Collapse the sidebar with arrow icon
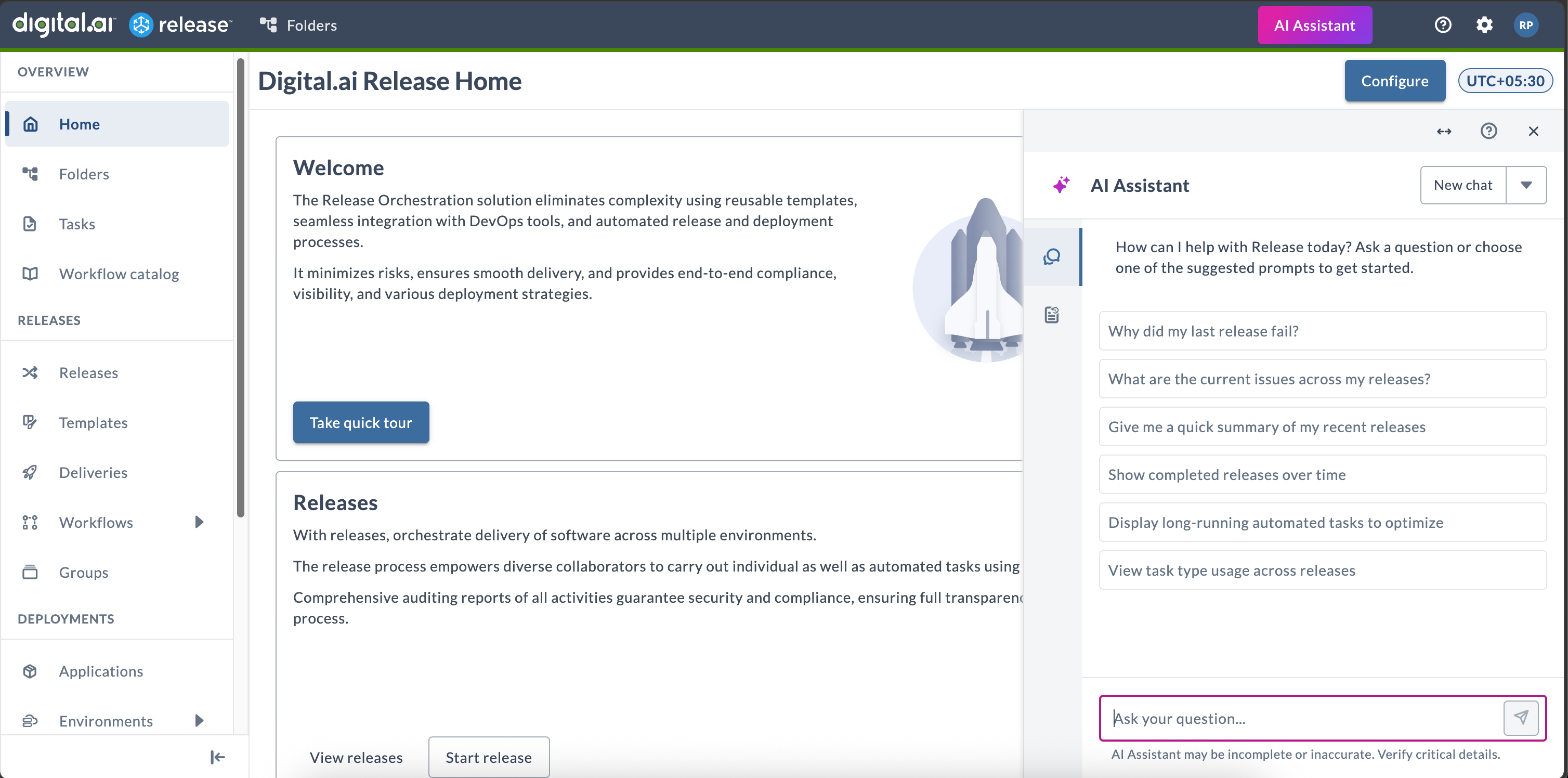Screen dimensions: 1568x778 pos(217,757)
